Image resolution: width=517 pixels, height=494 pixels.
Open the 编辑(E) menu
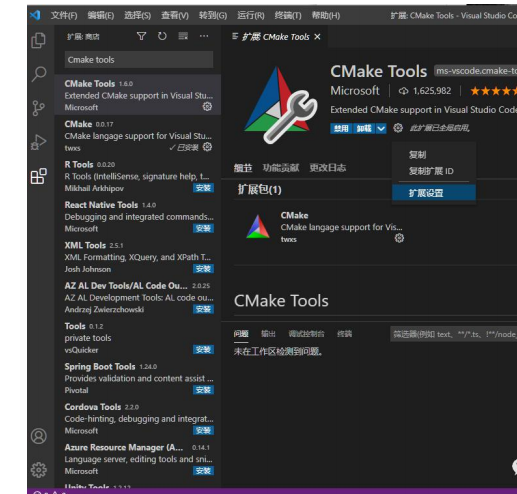point(101,15)
